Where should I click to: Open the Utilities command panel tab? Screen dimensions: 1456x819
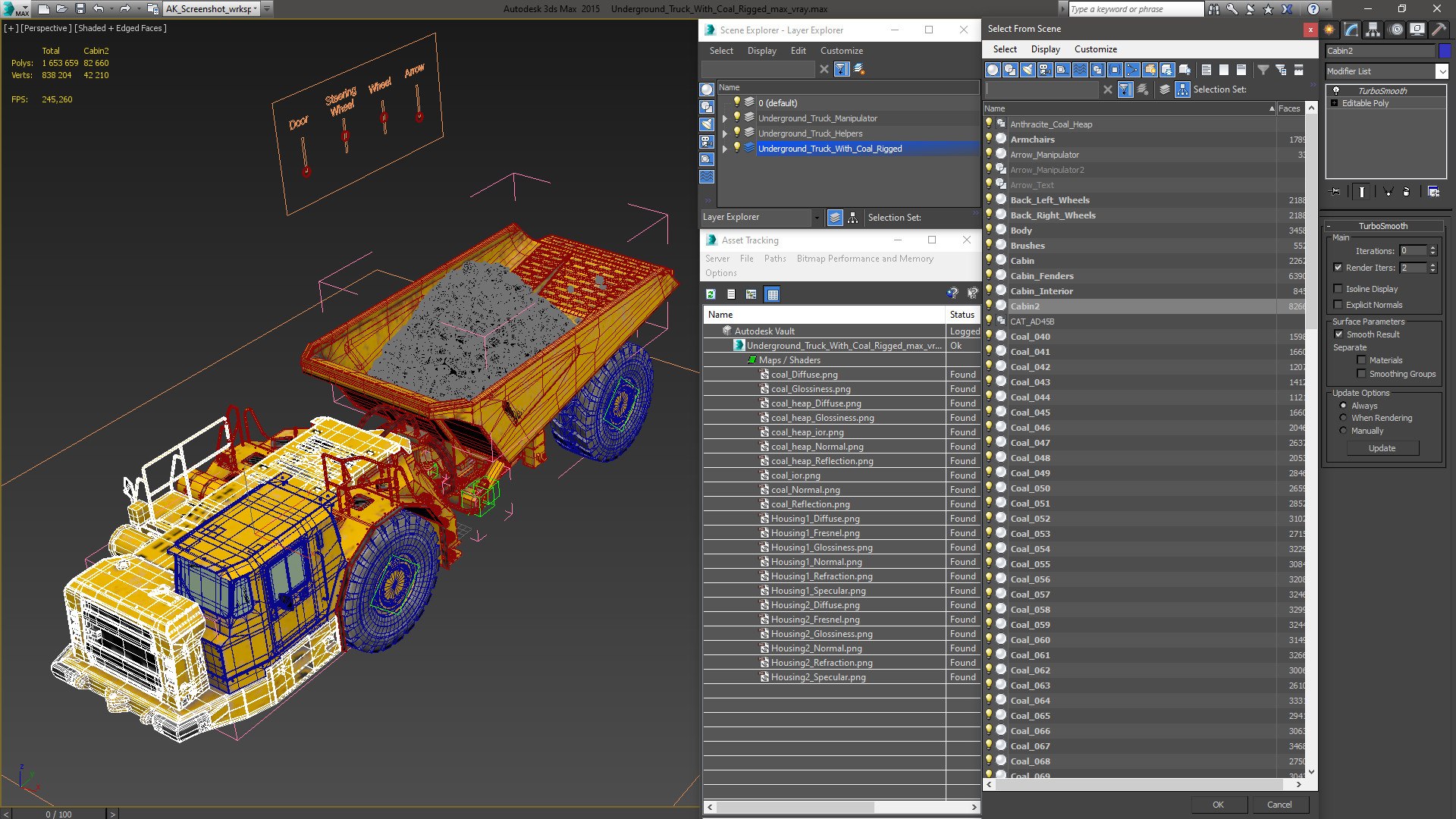(x=1439, y=30)
